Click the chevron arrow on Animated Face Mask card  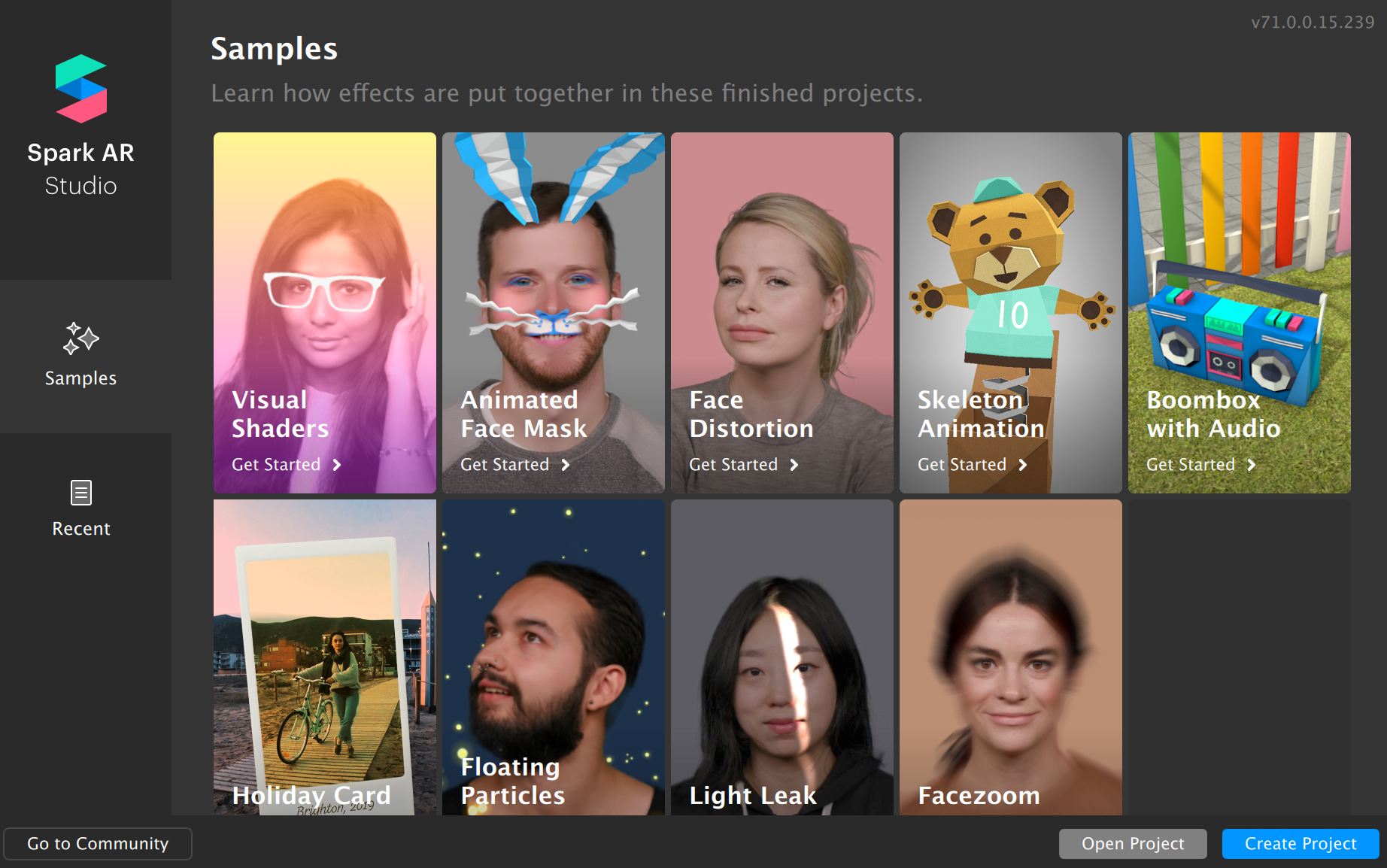566,465
